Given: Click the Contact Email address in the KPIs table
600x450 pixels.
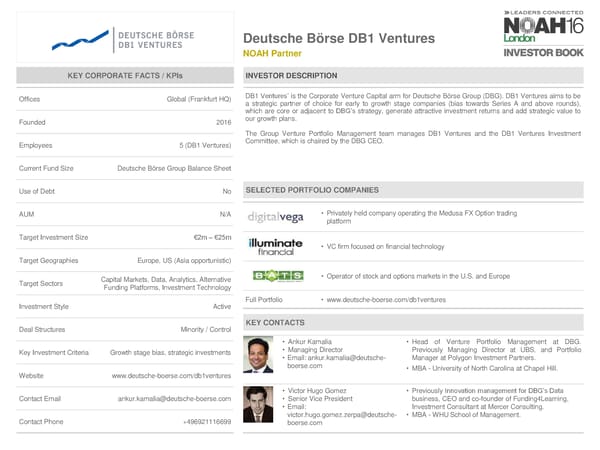Looking at the screenshot, I should pos(174,398).
